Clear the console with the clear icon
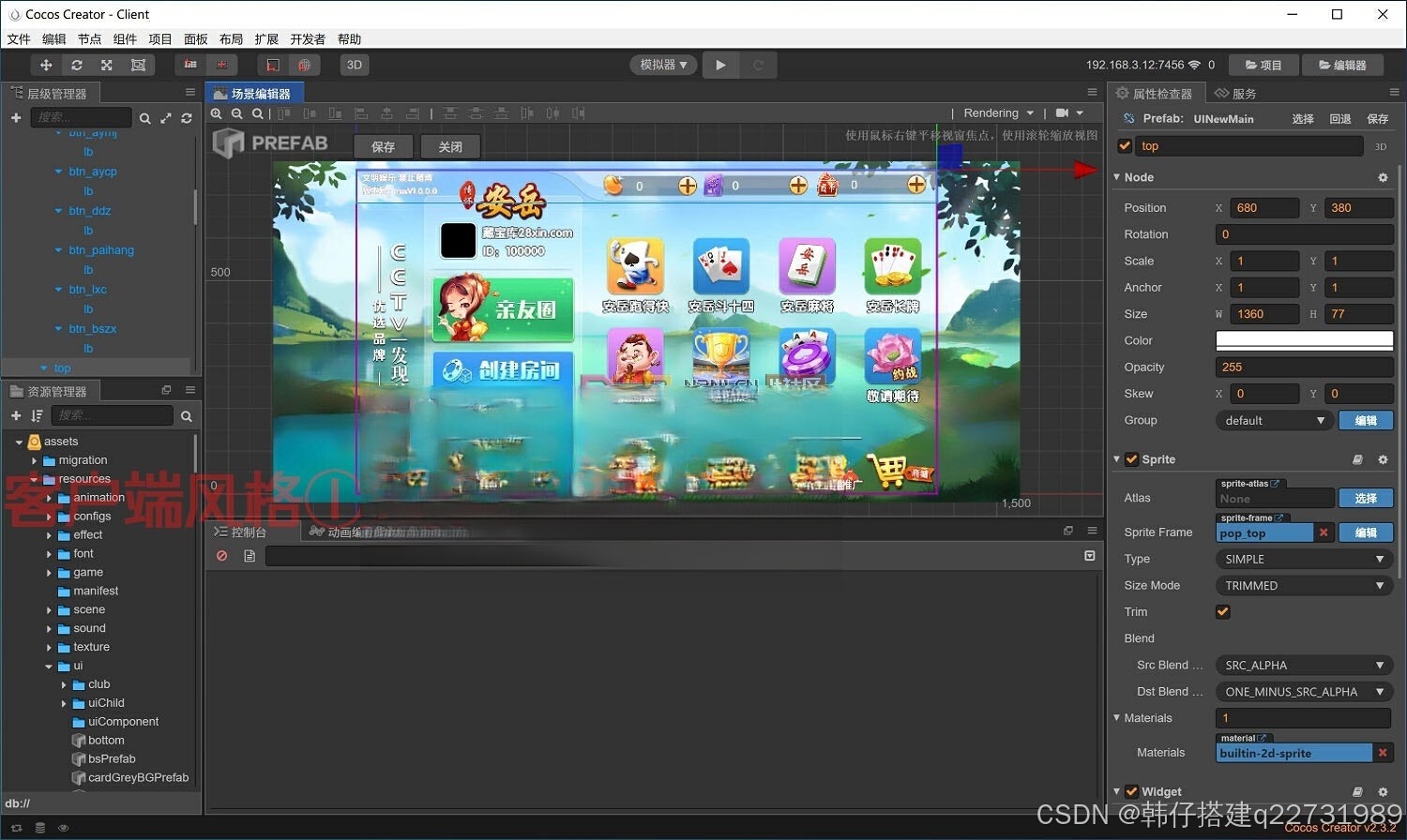The height and width of the screenshot is (840, 1407). click(x=222, y=556)
